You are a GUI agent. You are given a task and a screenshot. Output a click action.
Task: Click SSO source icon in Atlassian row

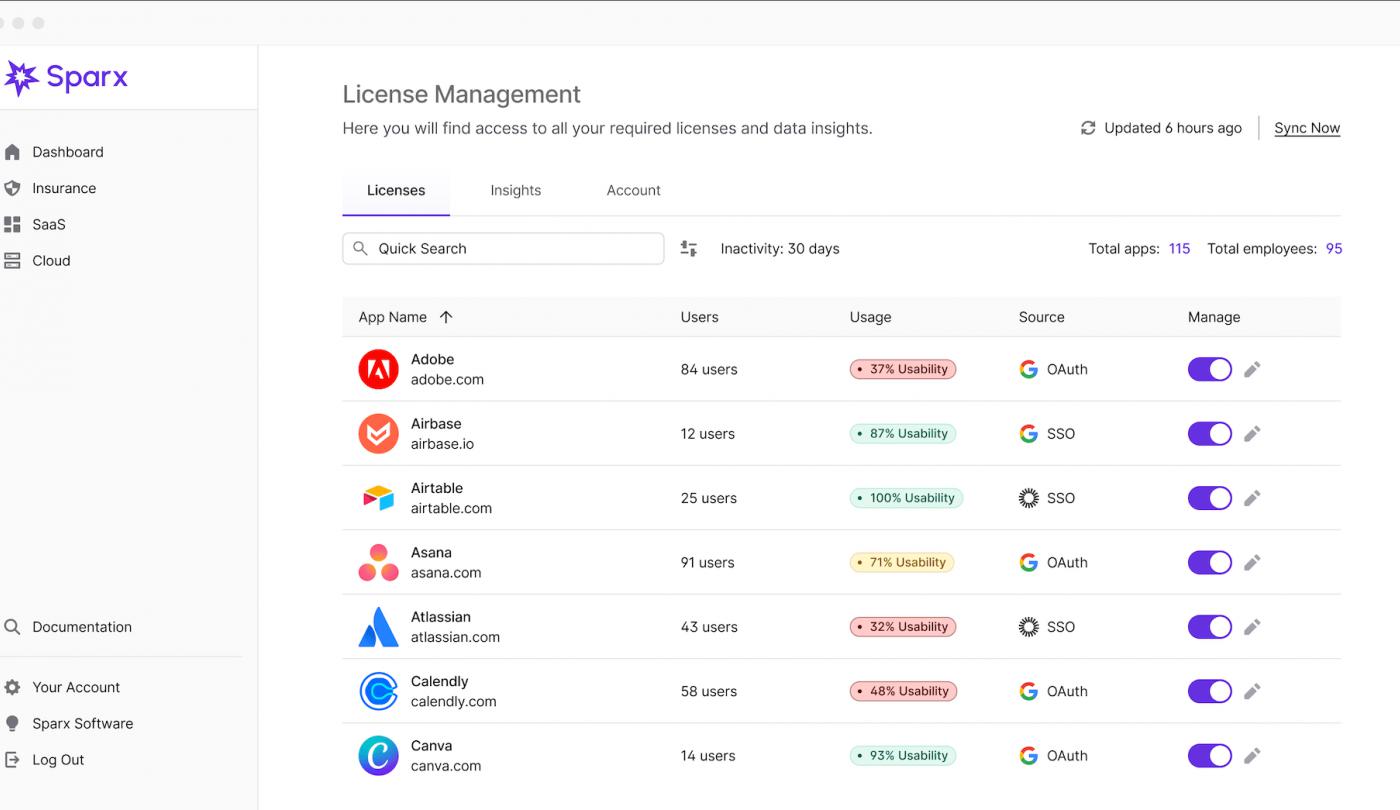pyautogui.click(x=1028, y=627)
